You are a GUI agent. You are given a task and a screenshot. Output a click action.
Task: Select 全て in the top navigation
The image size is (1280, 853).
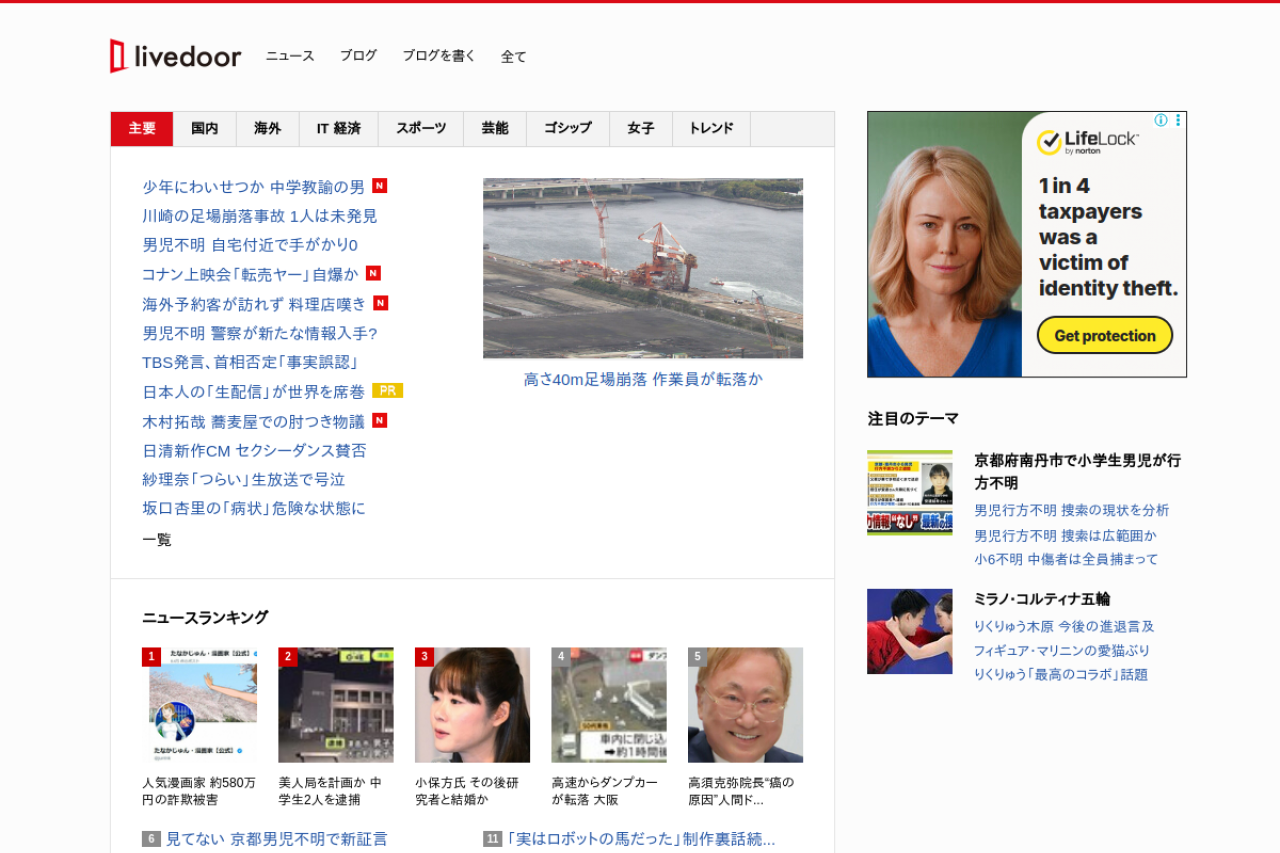(513, 57)
